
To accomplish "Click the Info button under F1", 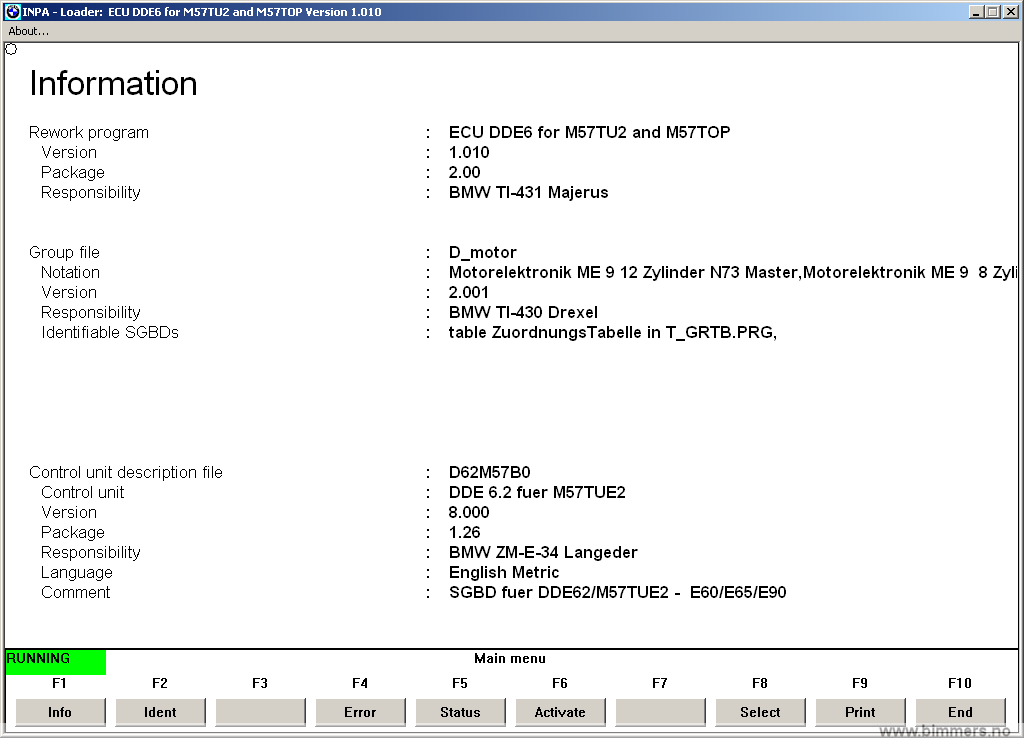I will point(60,712).
